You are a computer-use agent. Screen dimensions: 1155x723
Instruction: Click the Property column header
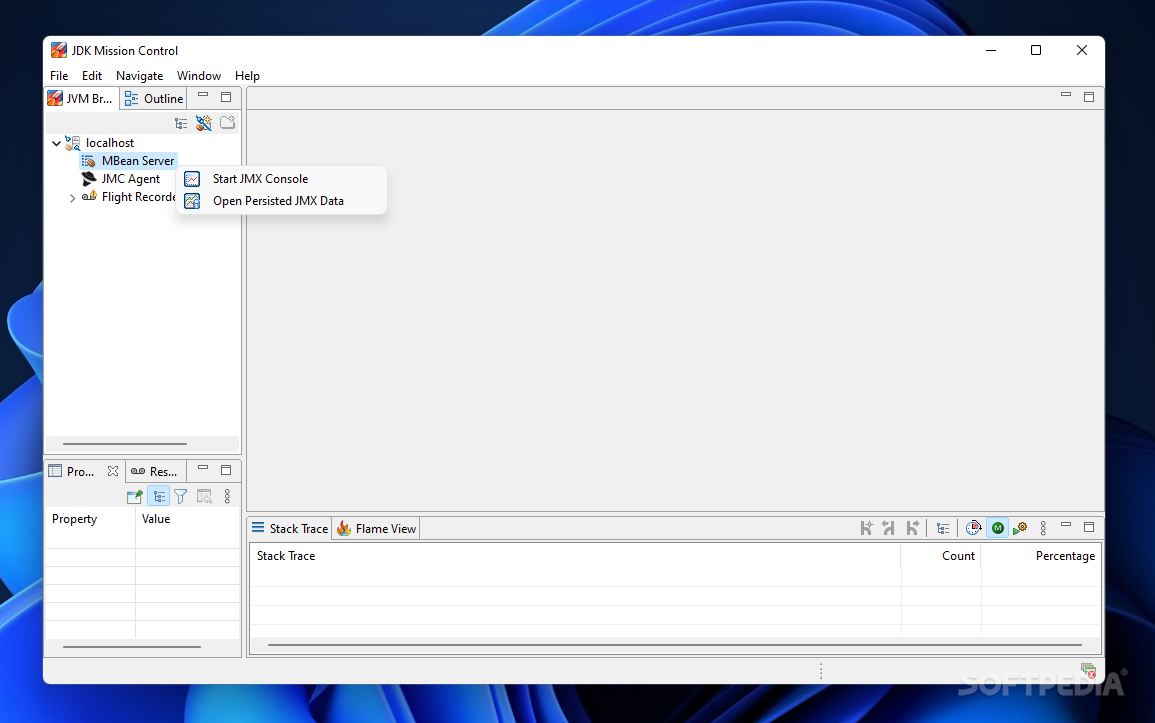(x=91, y=519)
